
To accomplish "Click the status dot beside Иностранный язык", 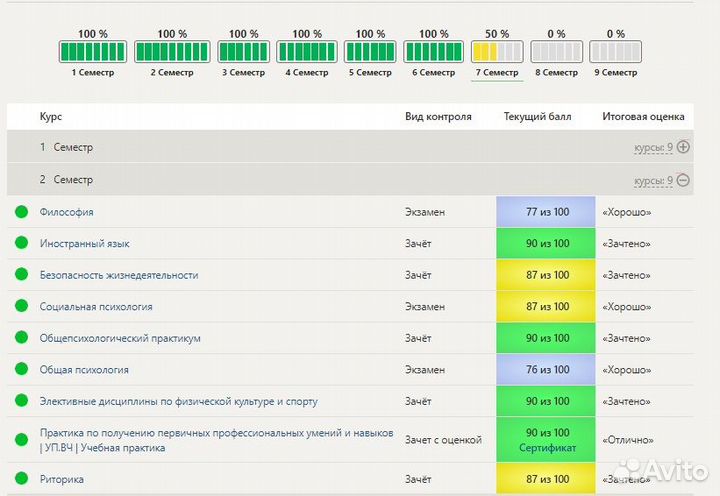I will point(21,244).
